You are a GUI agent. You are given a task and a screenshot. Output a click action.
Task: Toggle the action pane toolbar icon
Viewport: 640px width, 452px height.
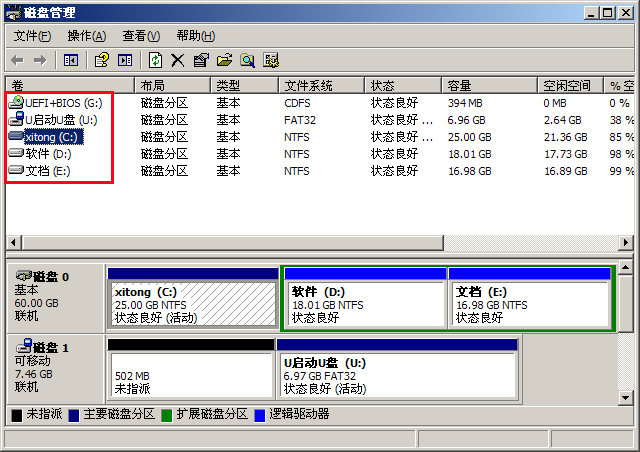pyautogui.click(x=125, y=60)
